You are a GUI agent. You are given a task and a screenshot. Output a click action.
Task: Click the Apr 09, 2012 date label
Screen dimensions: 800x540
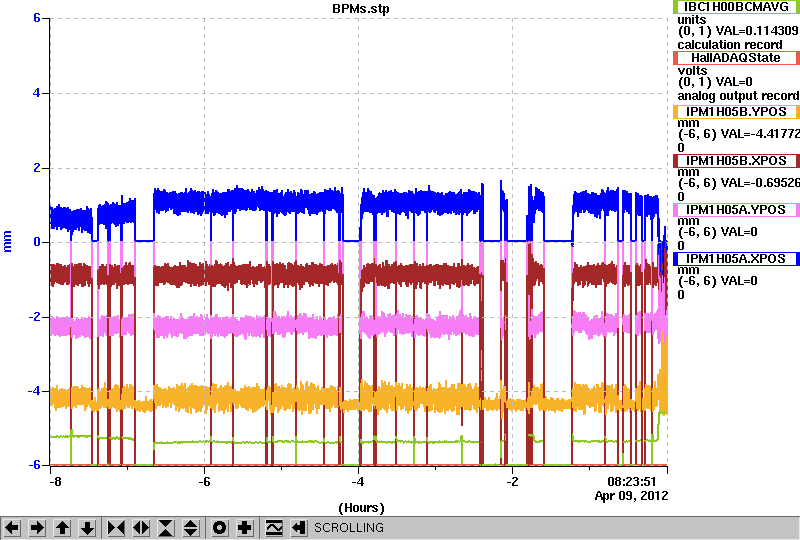632,496
